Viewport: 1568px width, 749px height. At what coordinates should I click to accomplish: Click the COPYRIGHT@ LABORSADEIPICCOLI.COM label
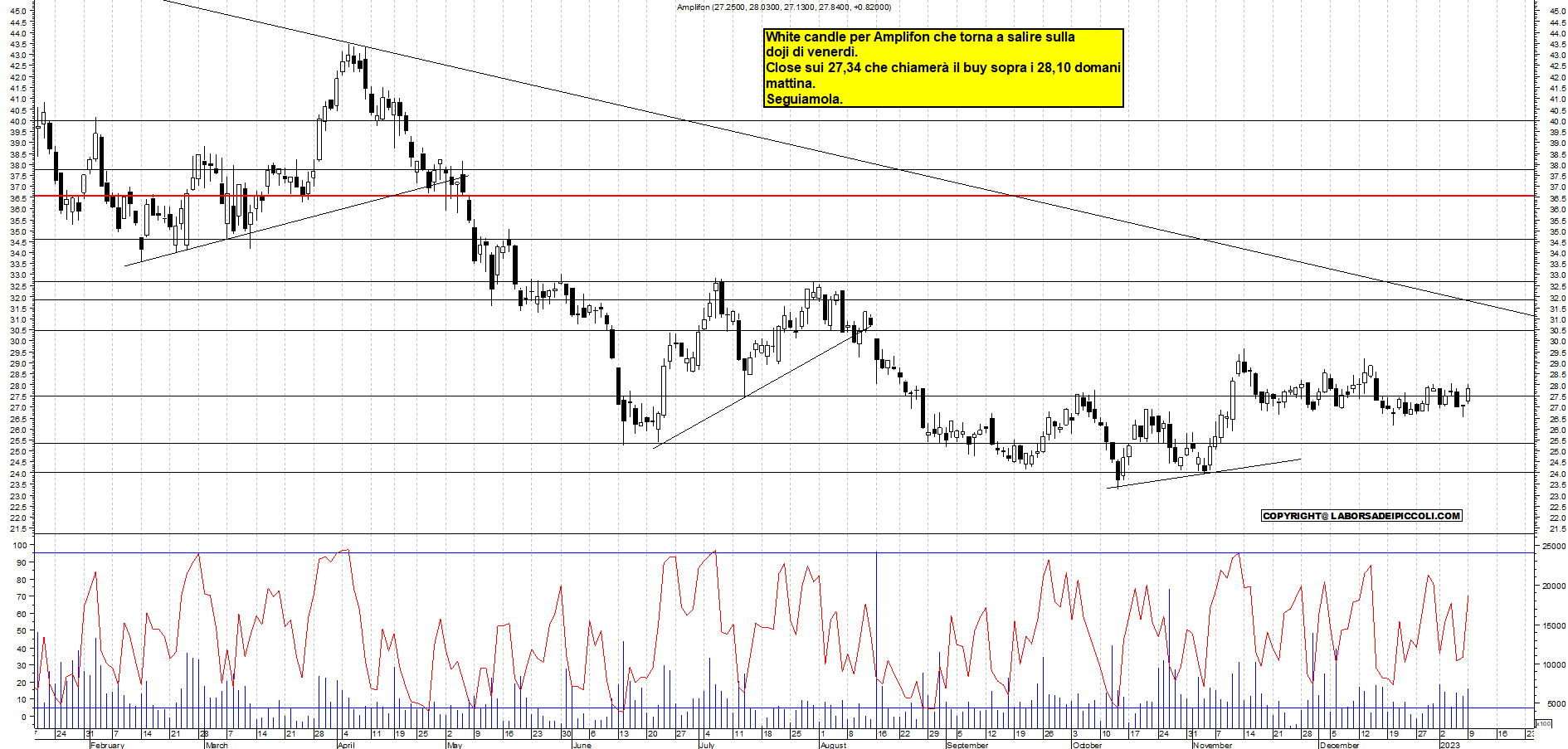(x=1361, y=516)
